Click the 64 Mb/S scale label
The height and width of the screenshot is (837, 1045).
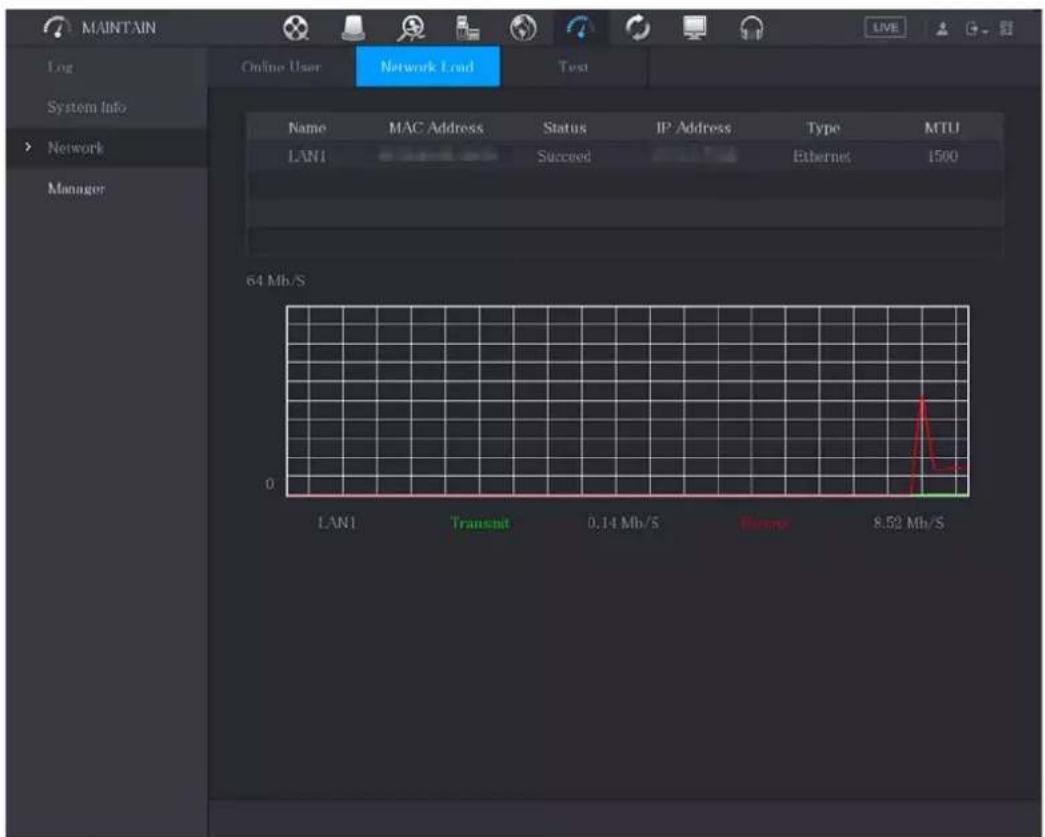[276, 280]
